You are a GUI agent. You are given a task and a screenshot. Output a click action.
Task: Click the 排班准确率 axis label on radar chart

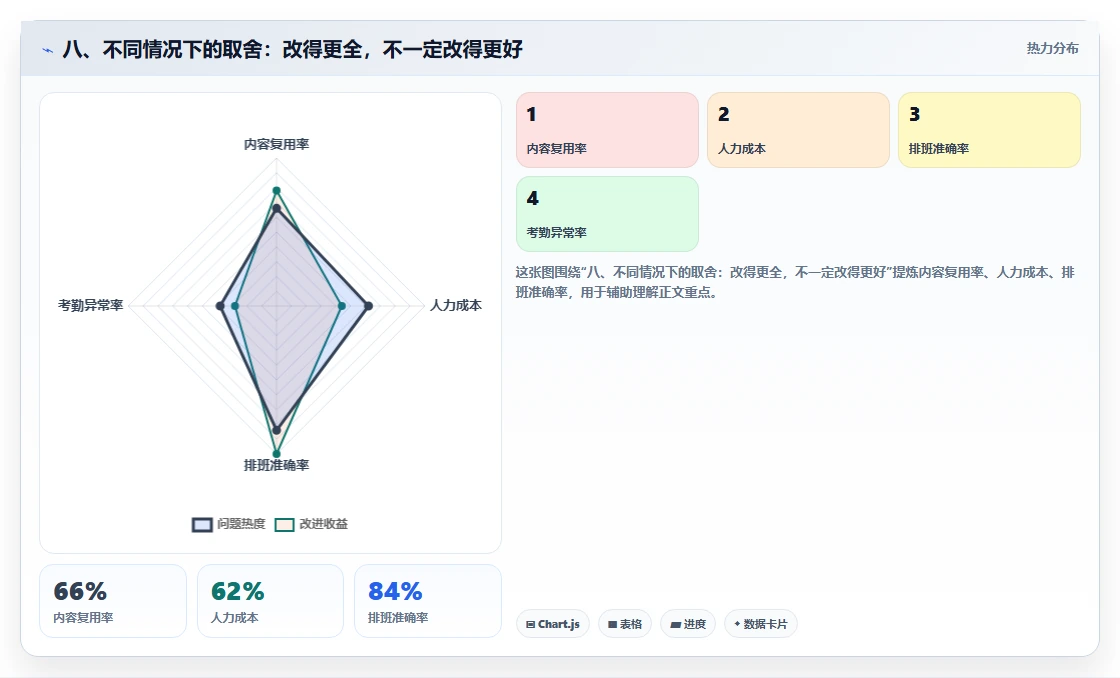(276, 465)
